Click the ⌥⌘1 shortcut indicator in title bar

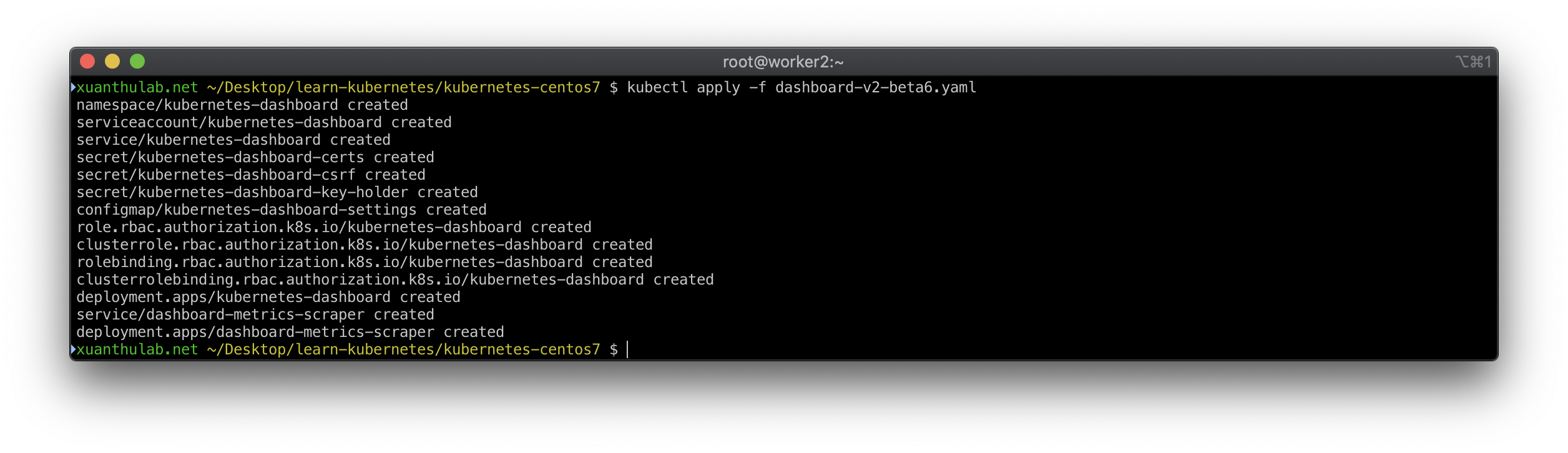pyautogui.click(x=1473, y=62)
